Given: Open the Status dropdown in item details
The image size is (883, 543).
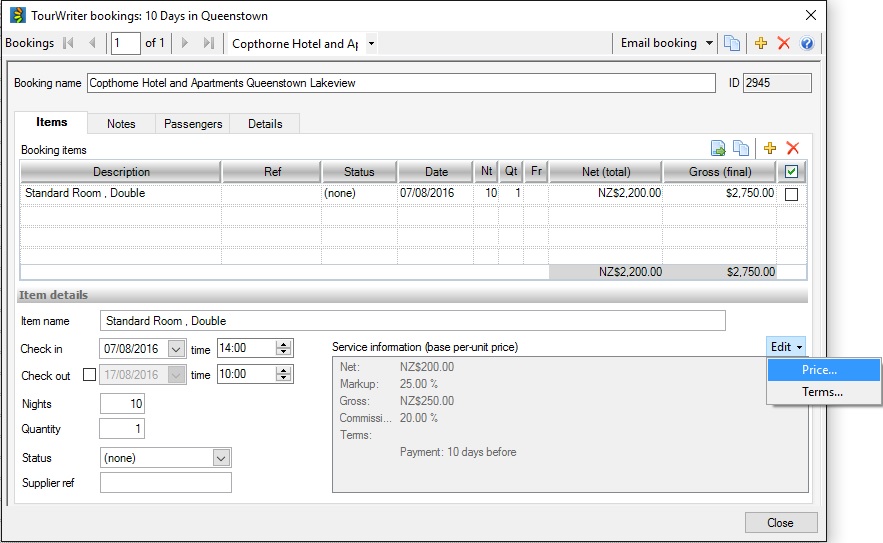Looking at the screenshot, I should click(x=221, y=458).
